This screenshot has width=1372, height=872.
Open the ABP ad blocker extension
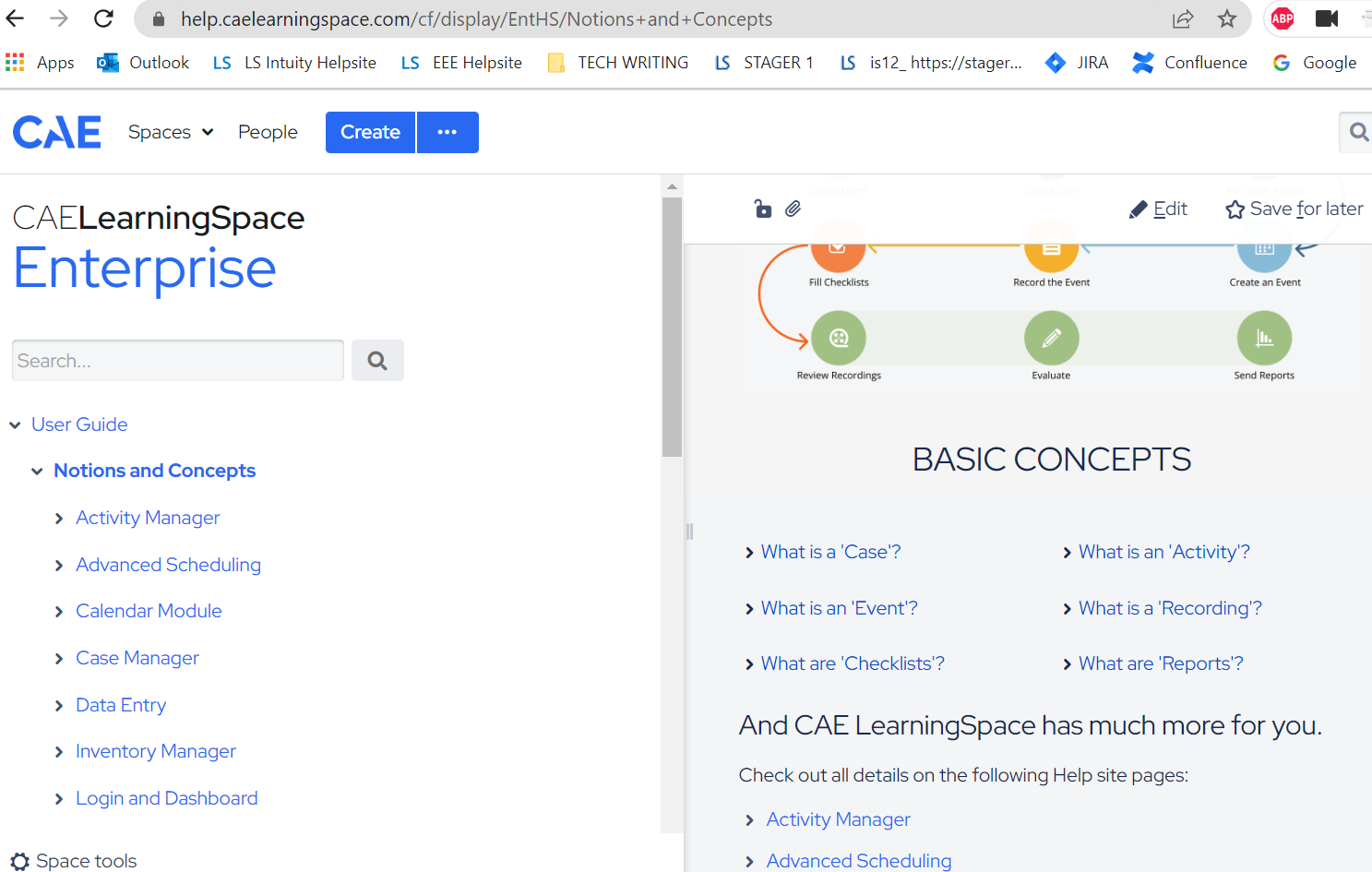point(1283,18)
